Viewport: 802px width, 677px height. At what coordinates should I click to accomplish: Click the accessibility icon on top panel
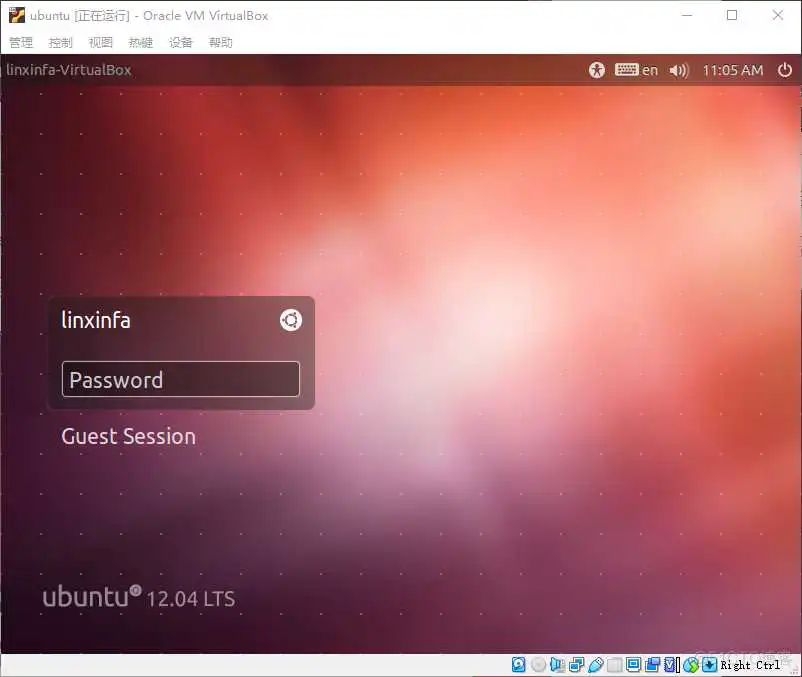click(x=597, y=70)
